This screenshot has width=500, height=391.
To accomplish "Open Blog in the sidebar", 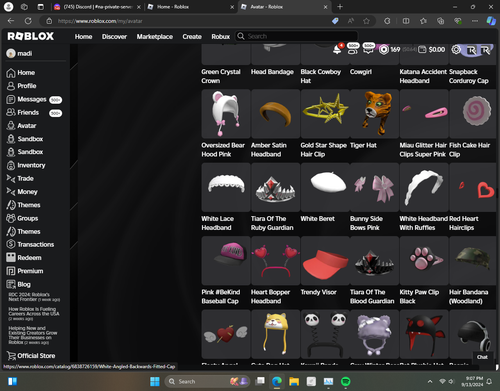I will 18,284.
